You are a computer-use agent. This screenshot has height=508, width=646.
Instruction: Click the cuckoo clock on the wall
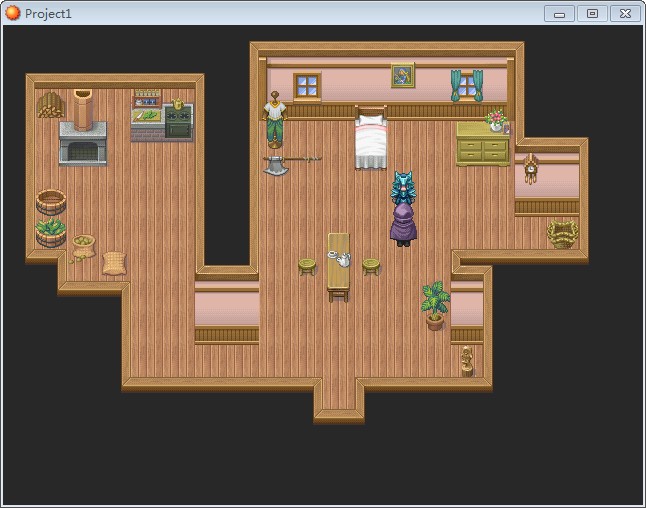point(531,168)
